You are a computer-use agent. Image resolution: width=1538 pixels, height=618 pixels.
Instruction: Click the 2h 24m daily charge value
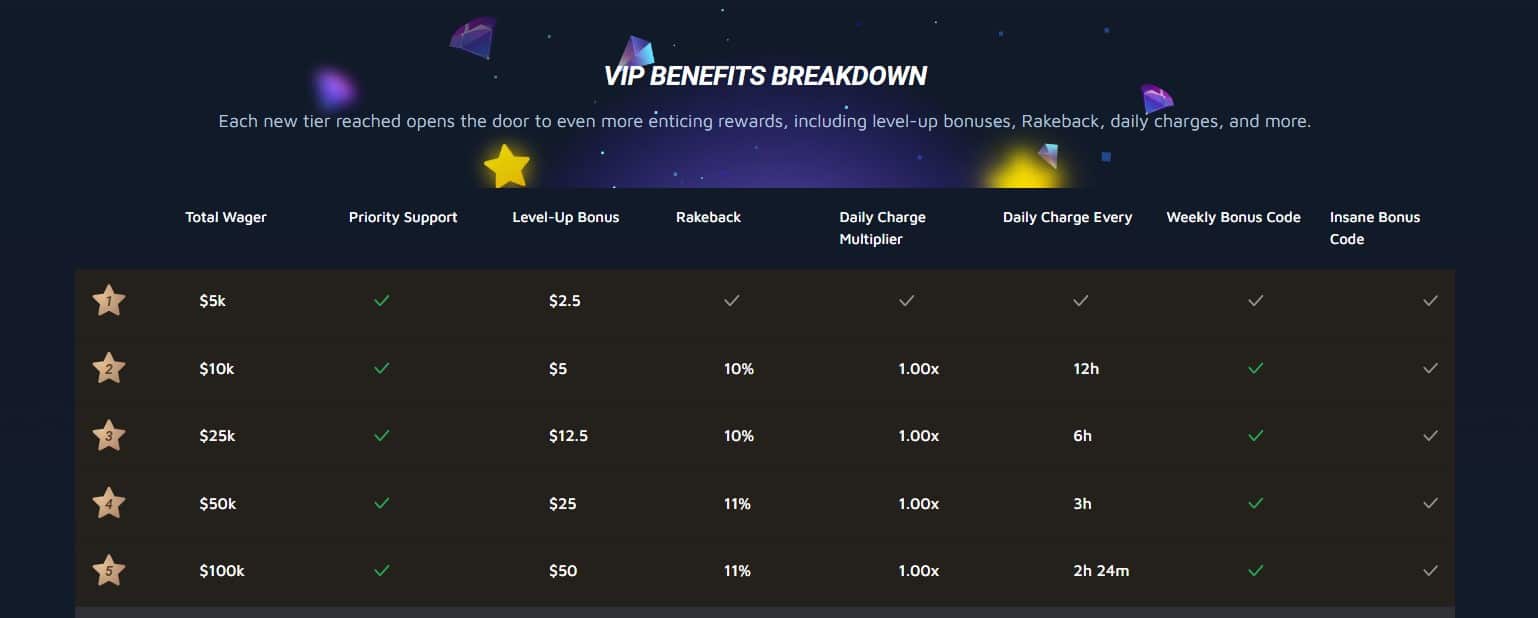click(x=1101, y=571)
